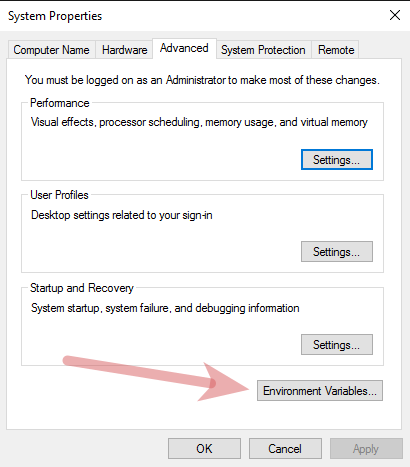410x467 pixels.
Task: Click the Administrator login notice text
Action: (202, 80)
